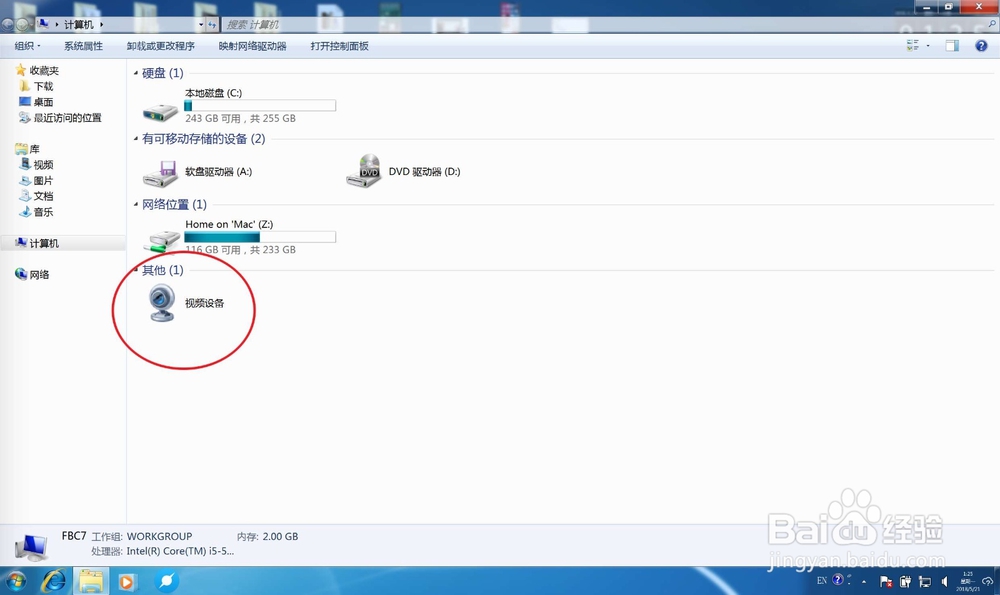This screenshot has width=1000, height=595.
Task: Open 图片 library in sidebar
Action: (36, 180)
